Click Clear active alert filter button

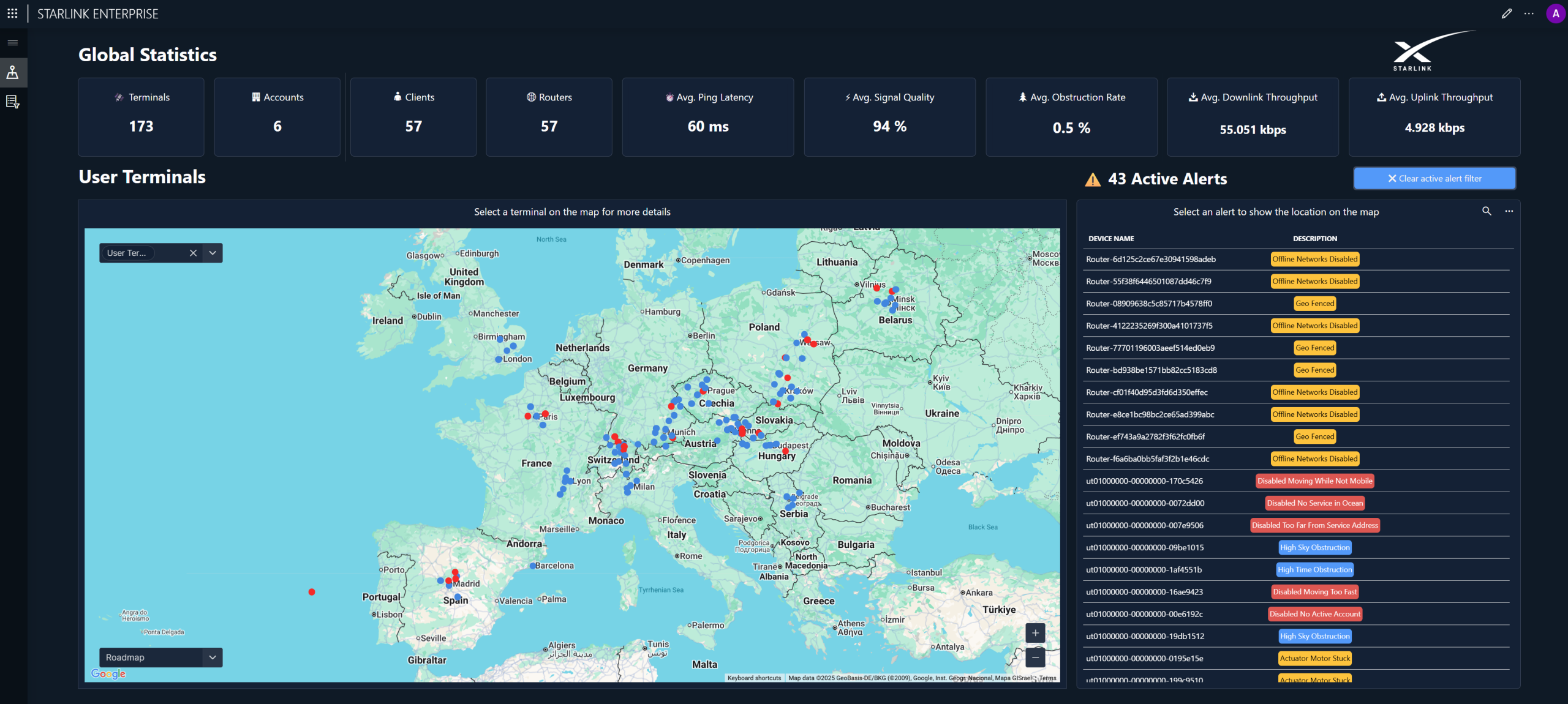coord(1434,179)
